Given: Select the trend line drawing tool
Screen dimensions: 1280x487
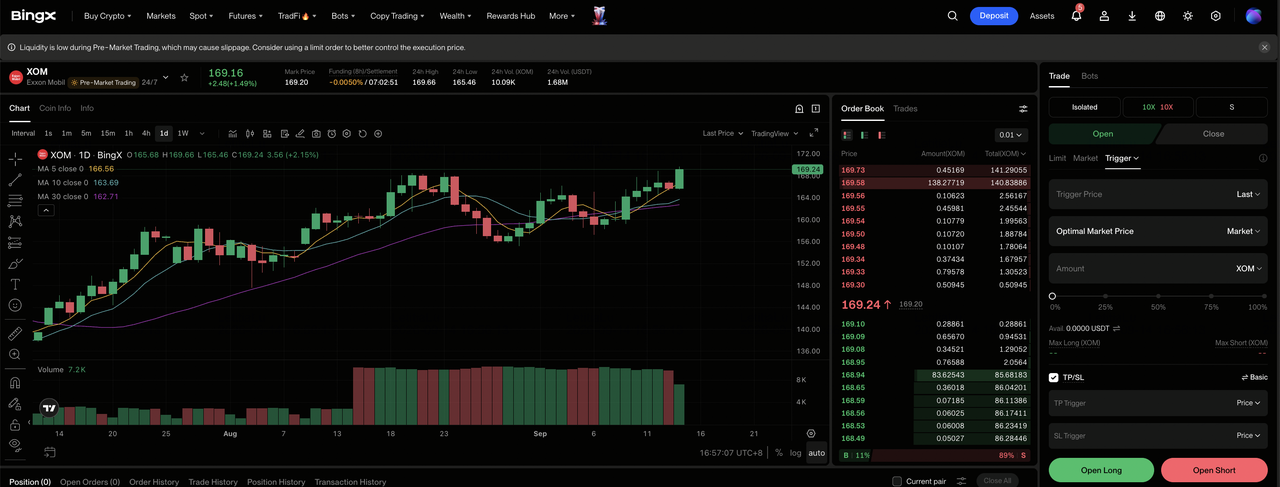Looking at the screenshot, I should 15,180.
